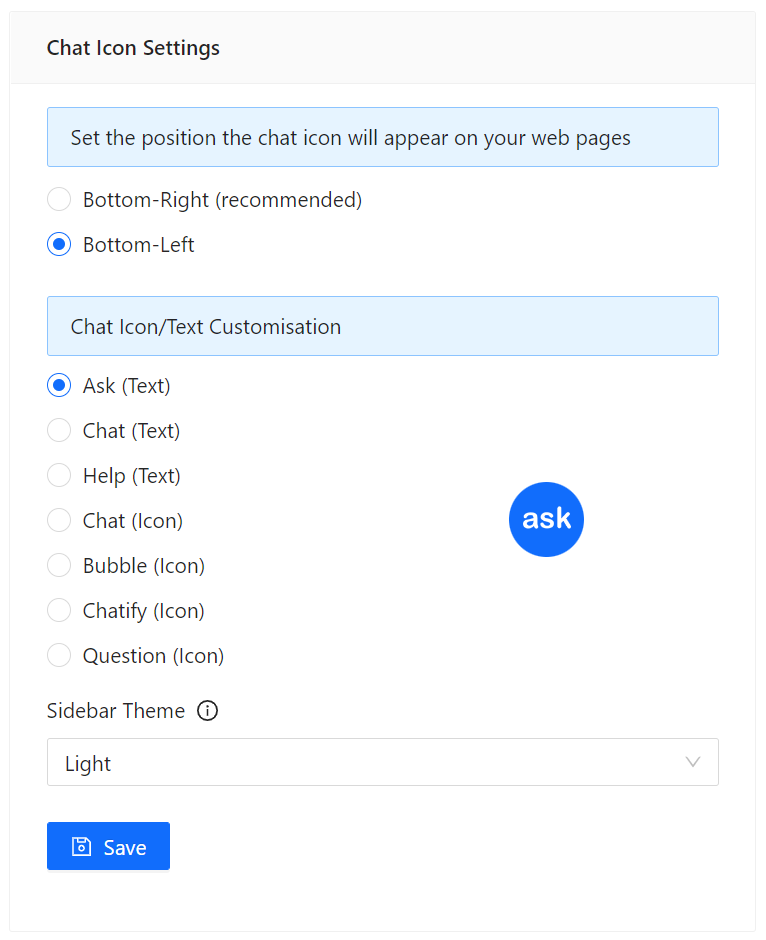The width and height of the screenshot is (766, 940).
Task: Click the Sidebar Theme label text
Action: tap(116, 711)
